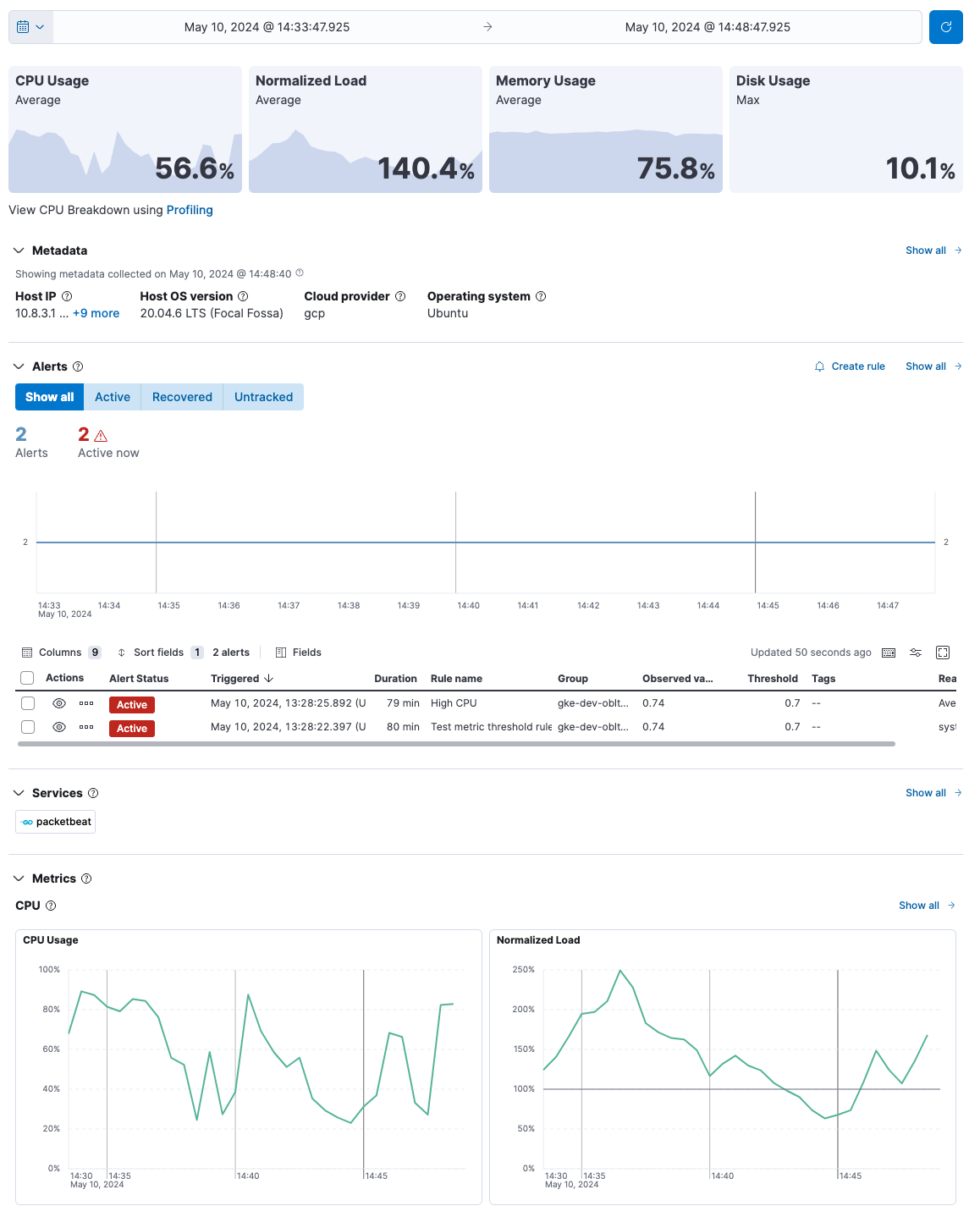This screenshot has width=980, height=1217.
Task: Click the CPU Usage 56.6% tile
Action: tap(125, 129)
